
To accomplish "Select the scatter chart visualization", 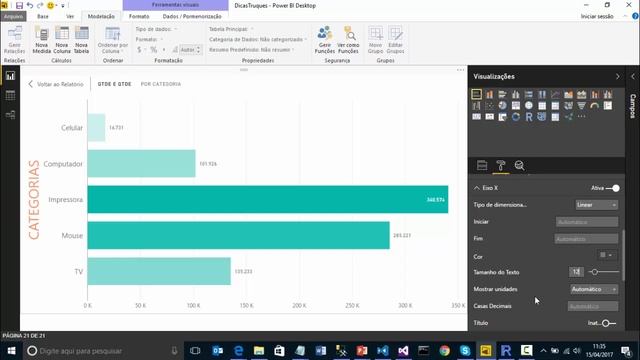I will pyautogui.click(x=489, y=106).
